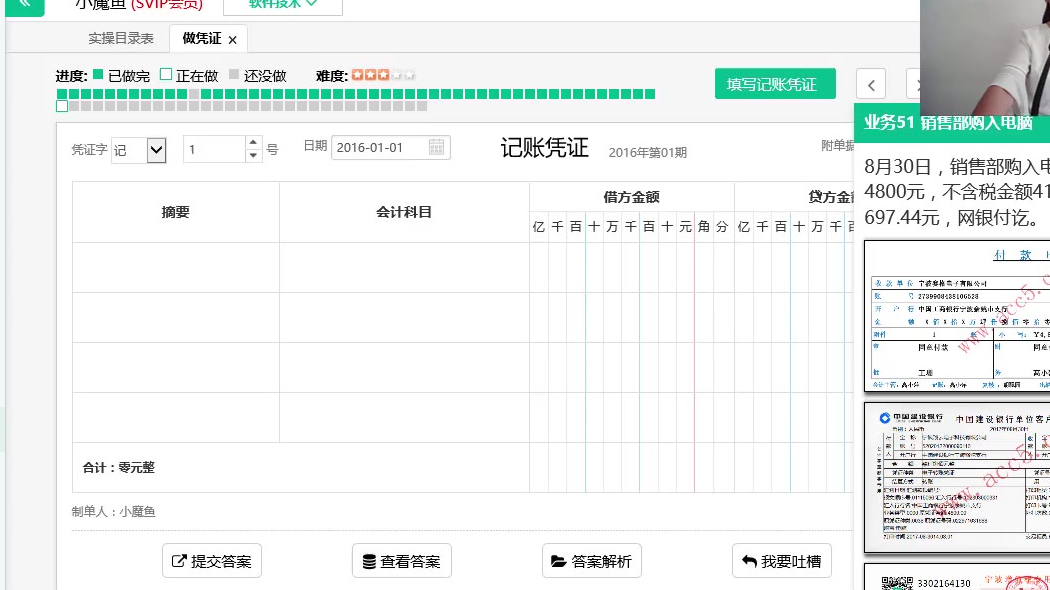Click the 提交答案 button
This screenshot has width=1050, height=590.
tap(212, 561)
